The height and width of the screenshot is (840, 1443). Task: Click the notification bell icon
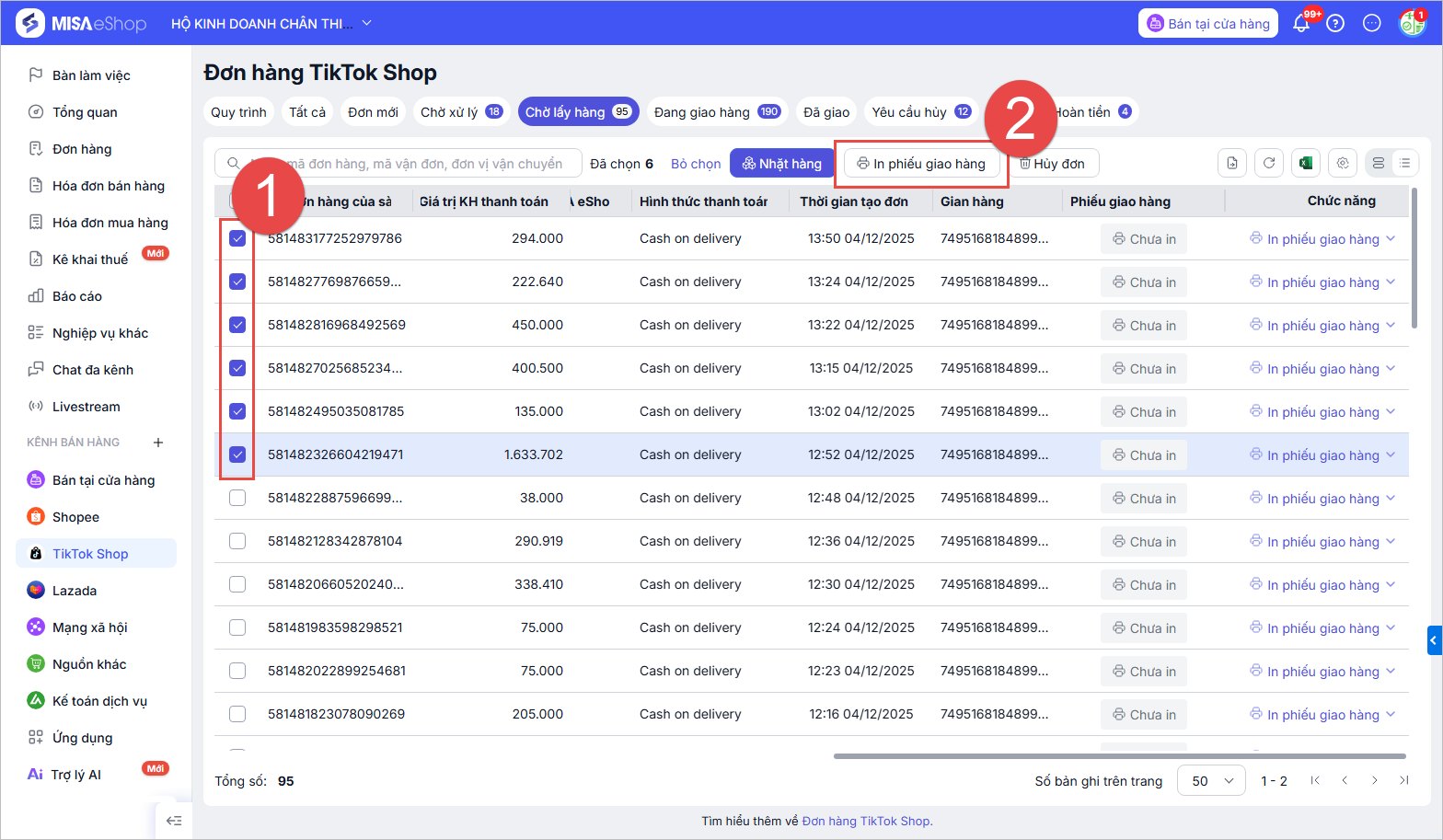(x=1300, y=24)
